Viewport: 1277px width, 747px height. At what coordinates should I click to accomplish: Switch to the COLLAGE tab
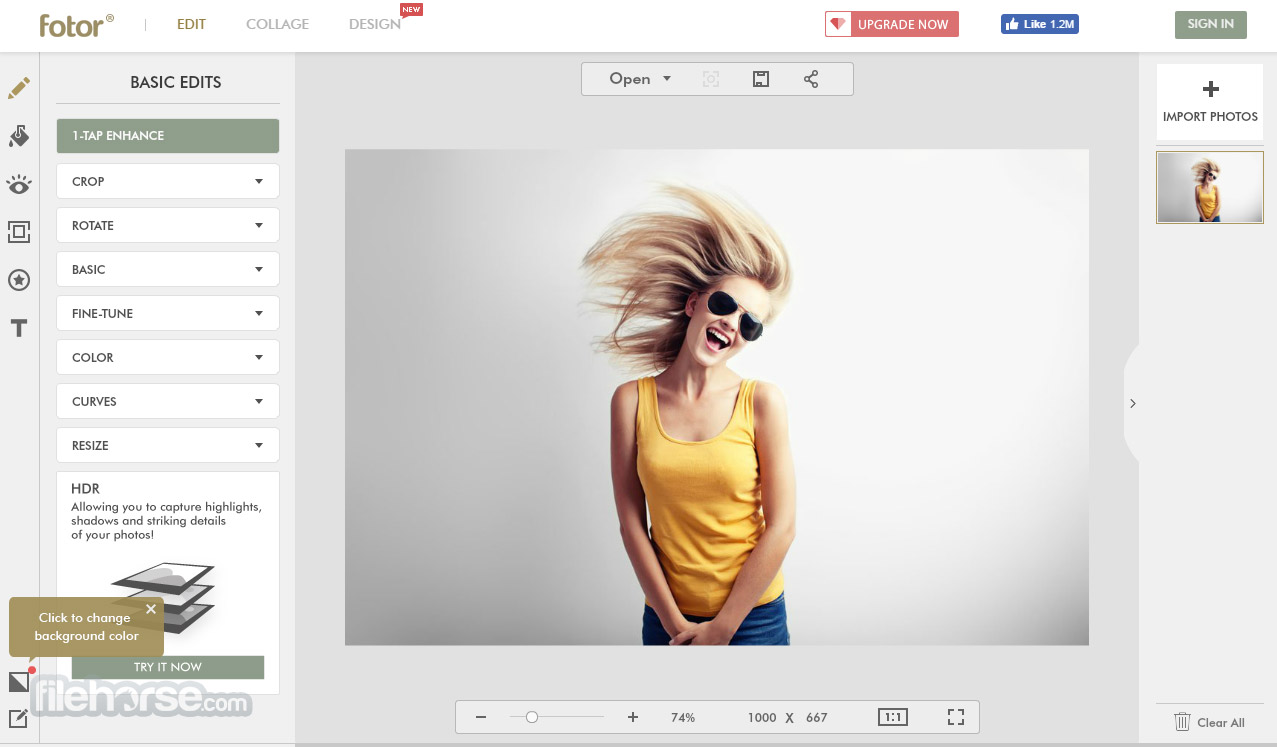[277, 24]
